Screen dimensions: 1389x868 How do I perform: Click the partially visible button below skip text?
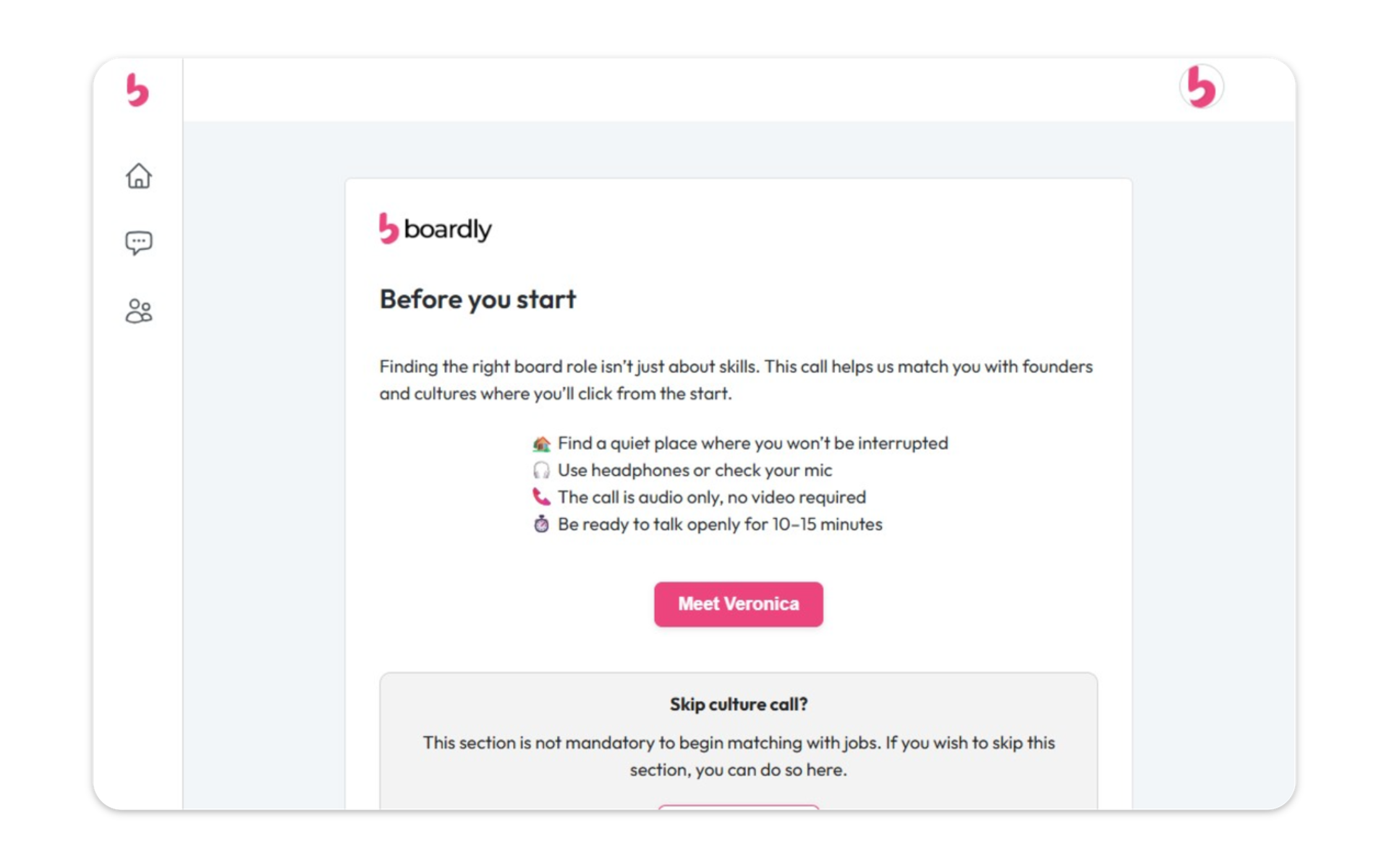tap(738, 807)
